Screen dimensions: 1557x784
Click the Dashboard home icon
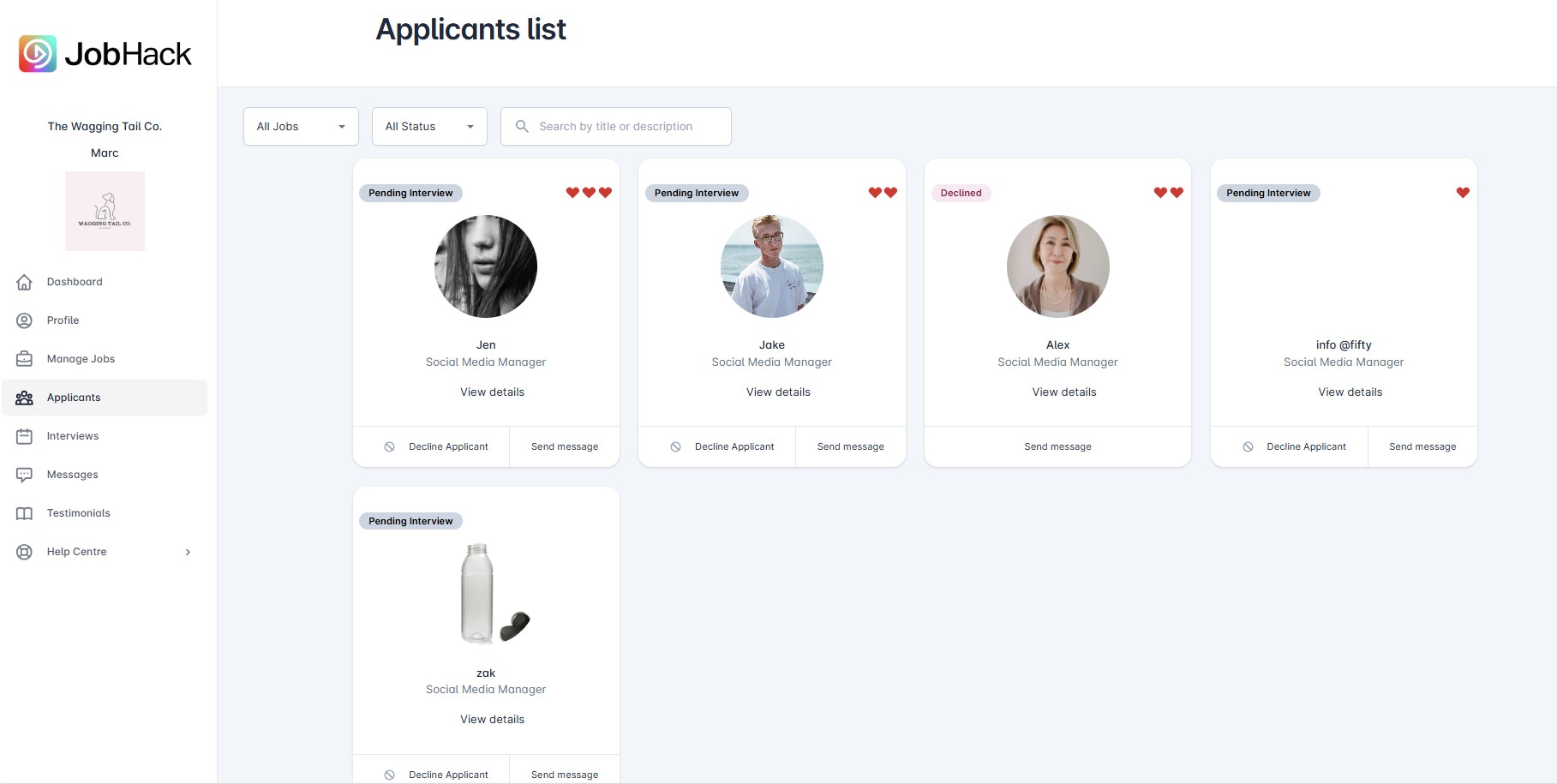(x=25, y=282)
